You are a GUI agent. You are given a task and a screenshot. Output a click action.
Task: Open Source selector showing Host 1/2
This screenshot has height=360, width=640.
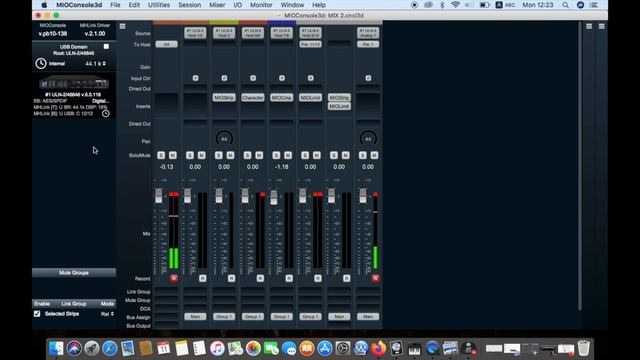pos(195,33)
